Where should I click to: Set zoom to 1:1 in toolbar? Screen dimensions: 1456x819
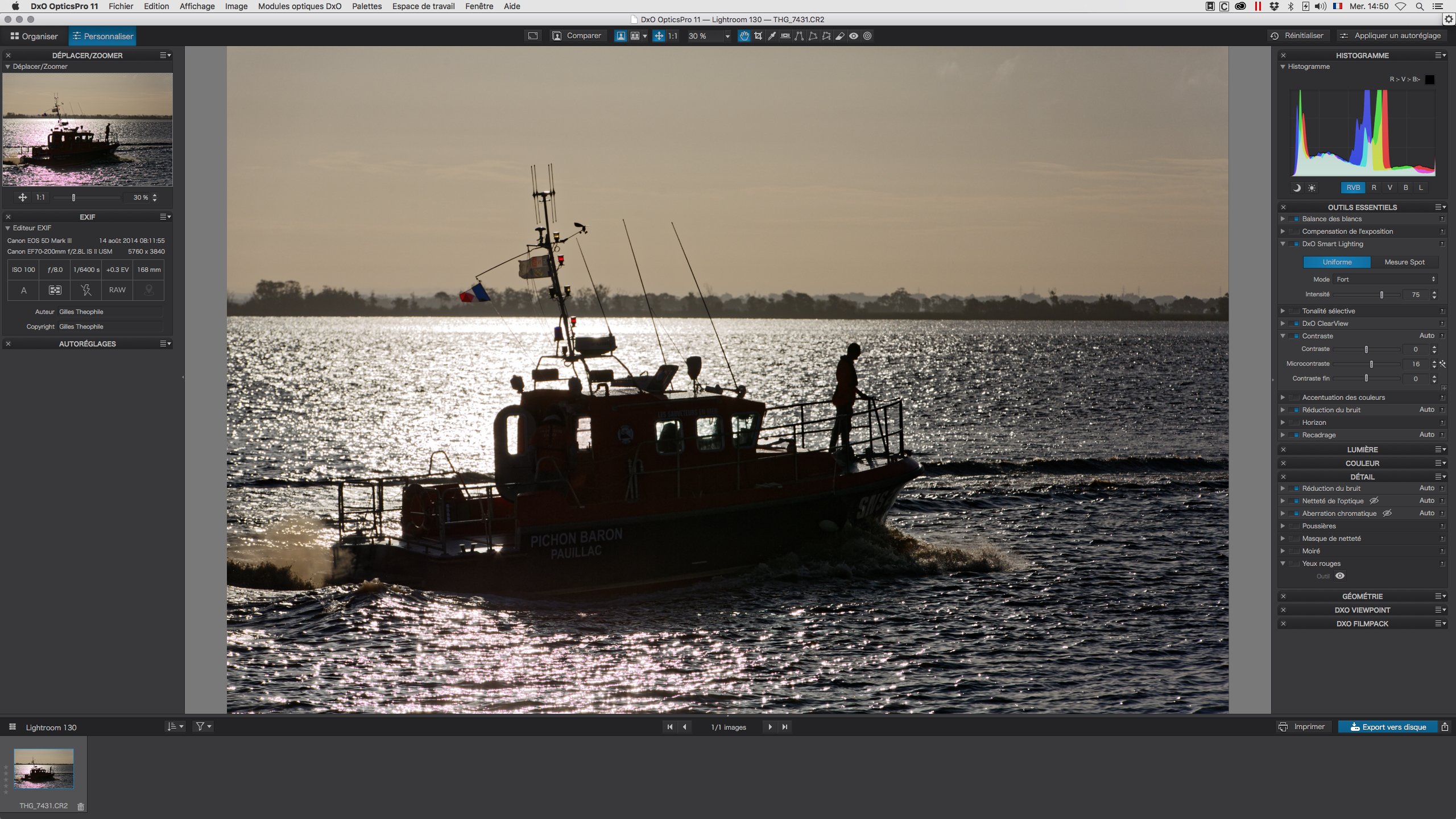click(673, 36)
